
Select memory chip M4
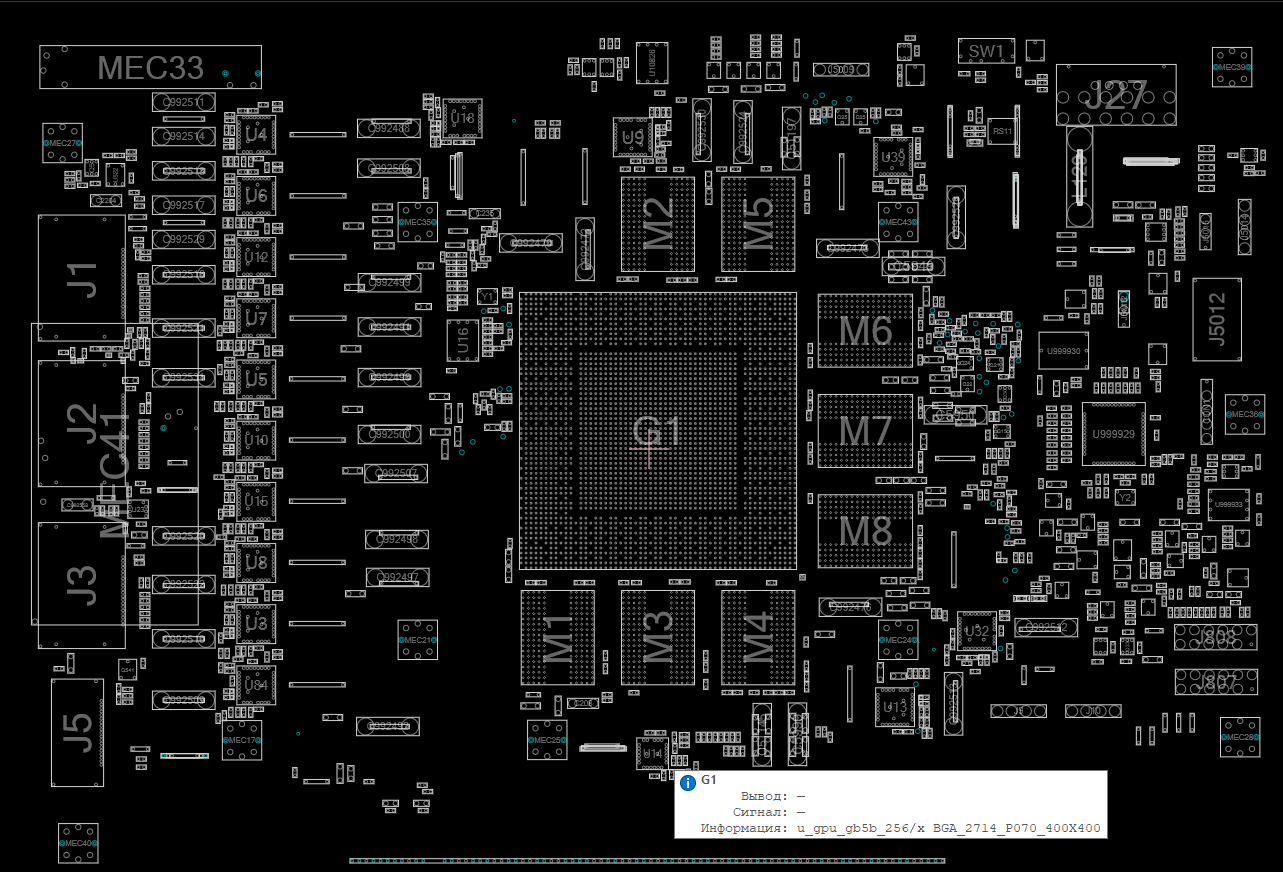[x=758, y=637]
